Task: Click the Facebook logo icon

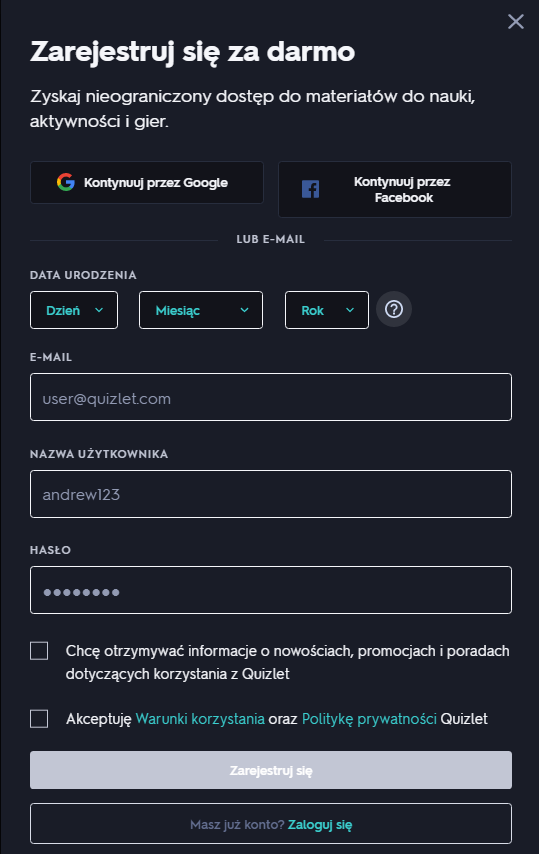Action: point(310,189)
